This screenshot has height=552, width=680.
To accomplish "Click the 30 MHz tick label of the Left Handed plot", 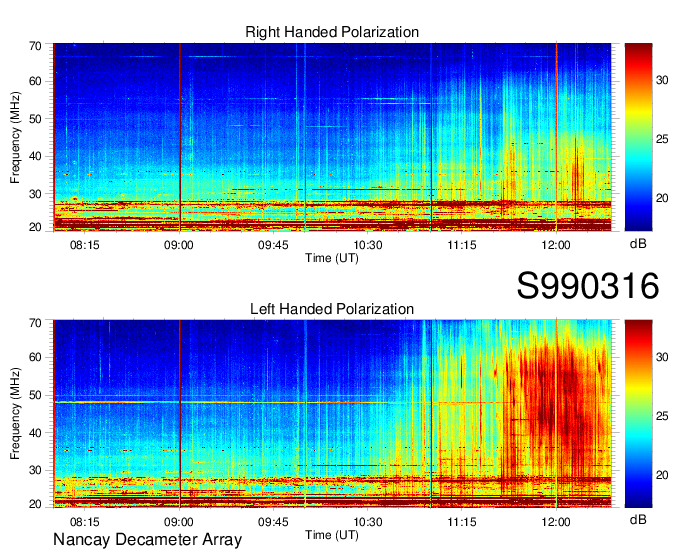I will (35, 470).
